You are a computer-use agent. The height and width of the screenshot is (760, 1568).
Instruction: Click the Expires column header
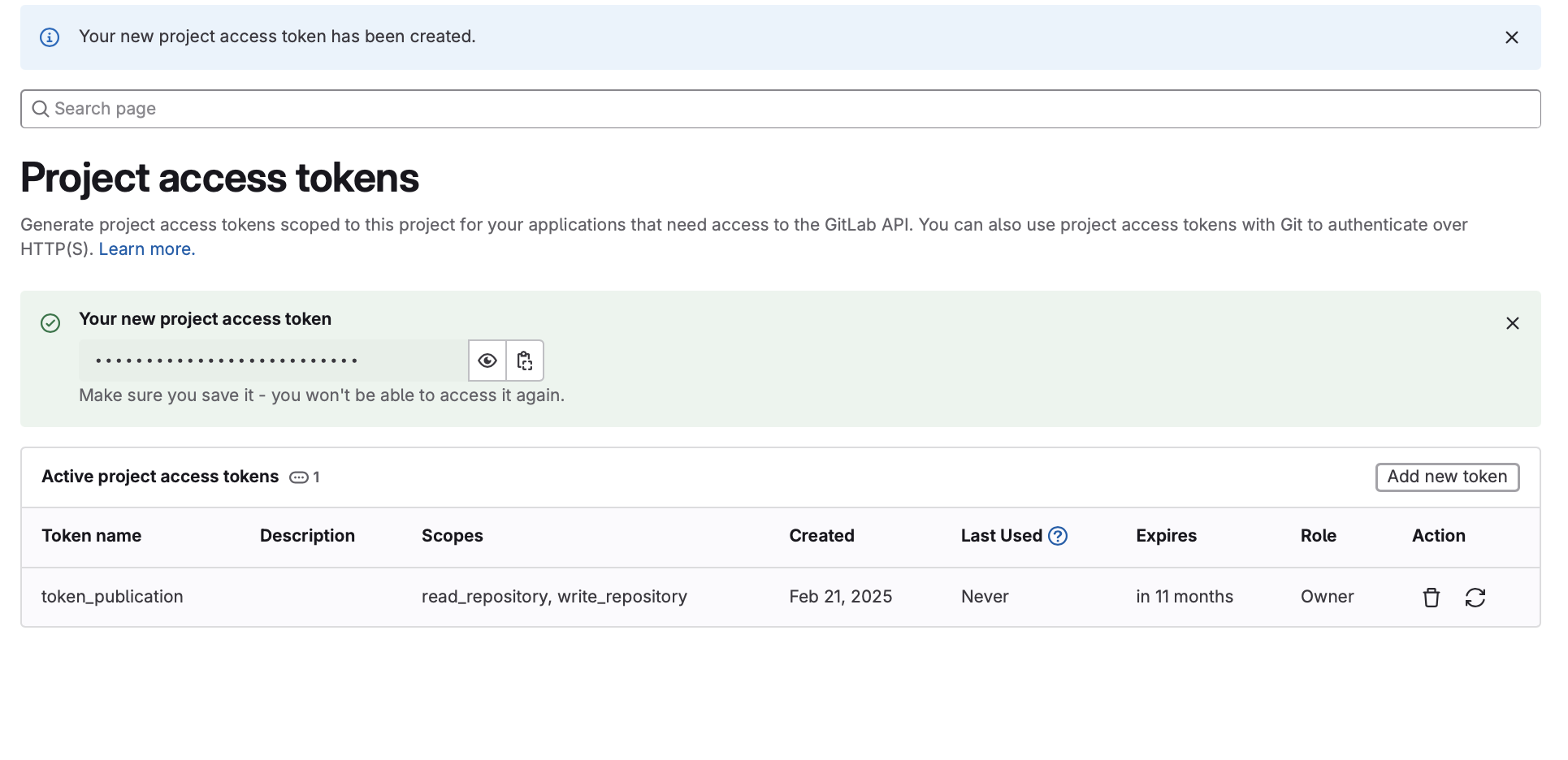coord(1166,536)
